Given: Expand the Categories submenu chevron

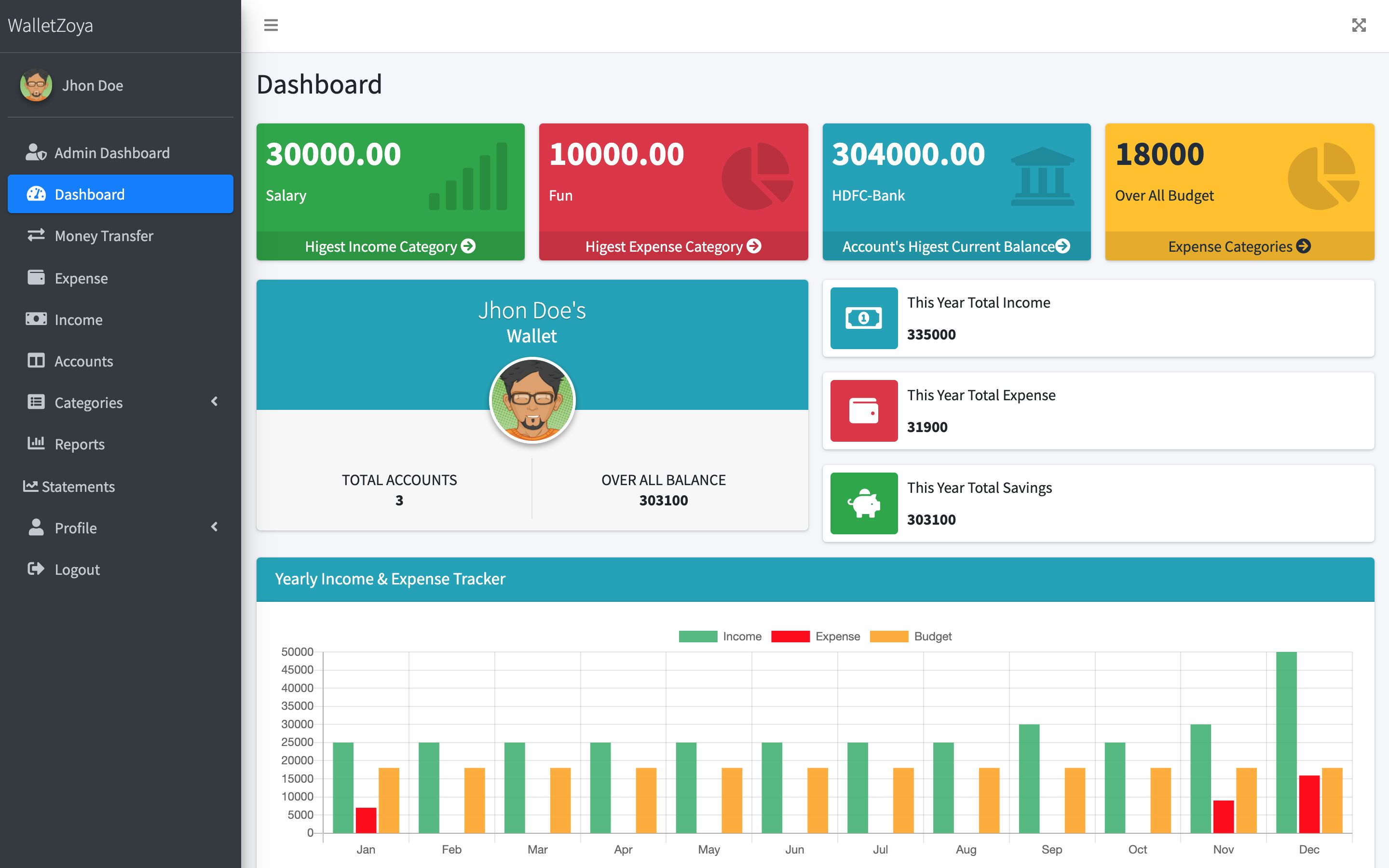Looking at the screenshot, I should click(x=215, y=401).
